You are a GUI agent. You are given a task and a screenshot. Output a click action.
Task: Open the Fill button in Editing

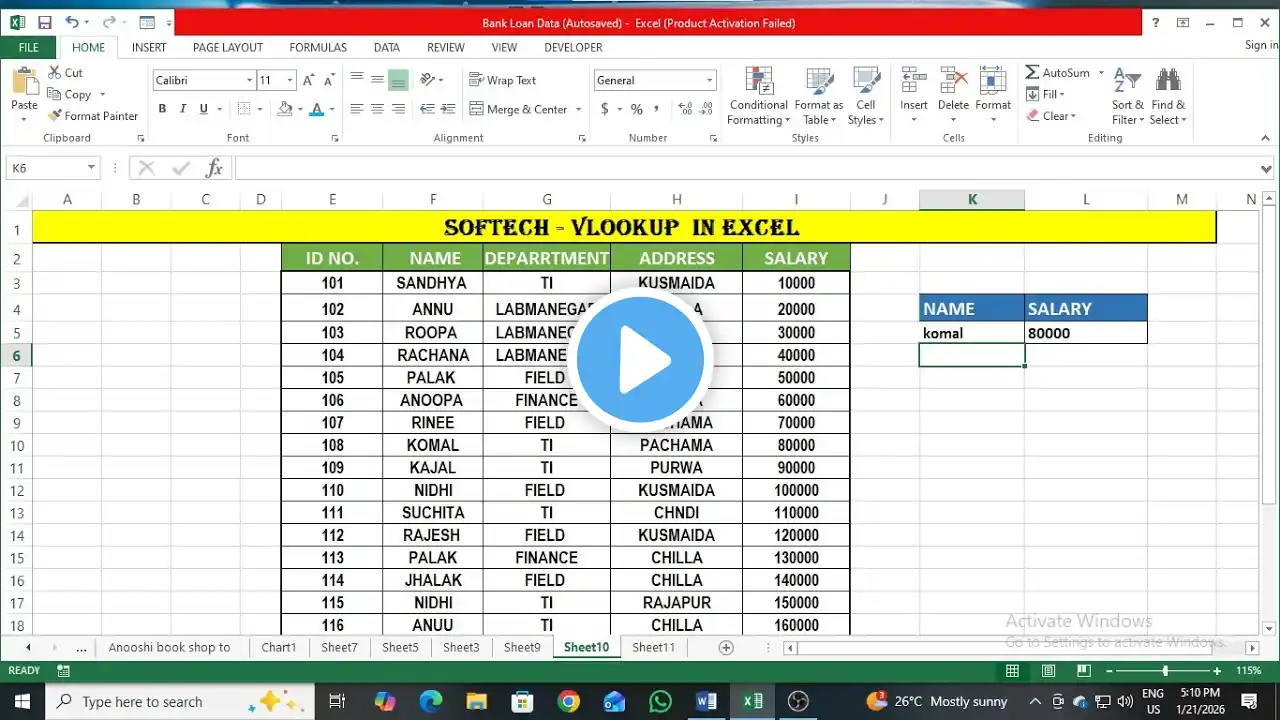(1045, 94)
